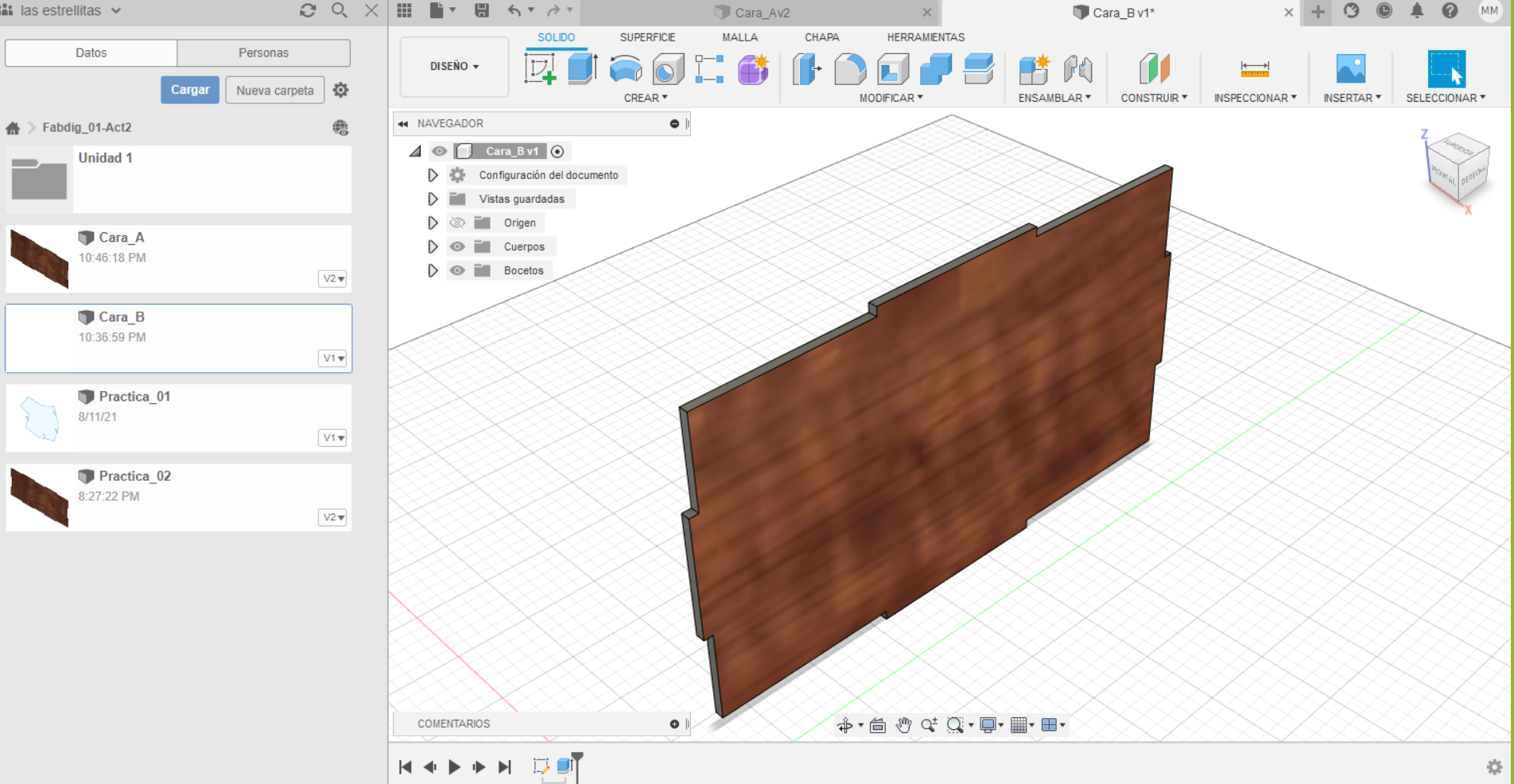Image resolution: width=1514 pixels, height=784 pixels.
Task: Switch to the HERRAMIENTAS tab
Action: coord(926,37)
